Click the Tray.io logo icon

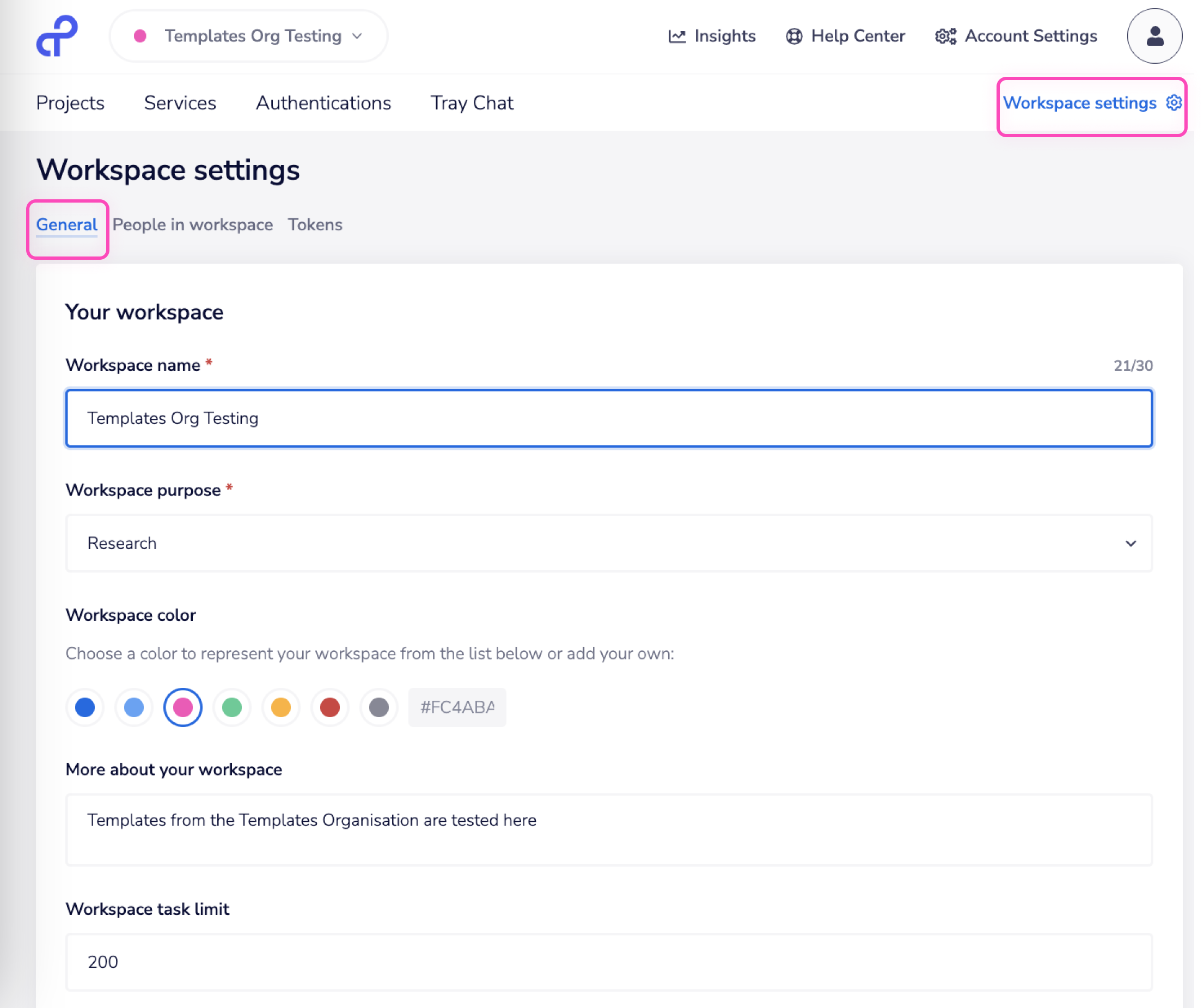(56, 35)
